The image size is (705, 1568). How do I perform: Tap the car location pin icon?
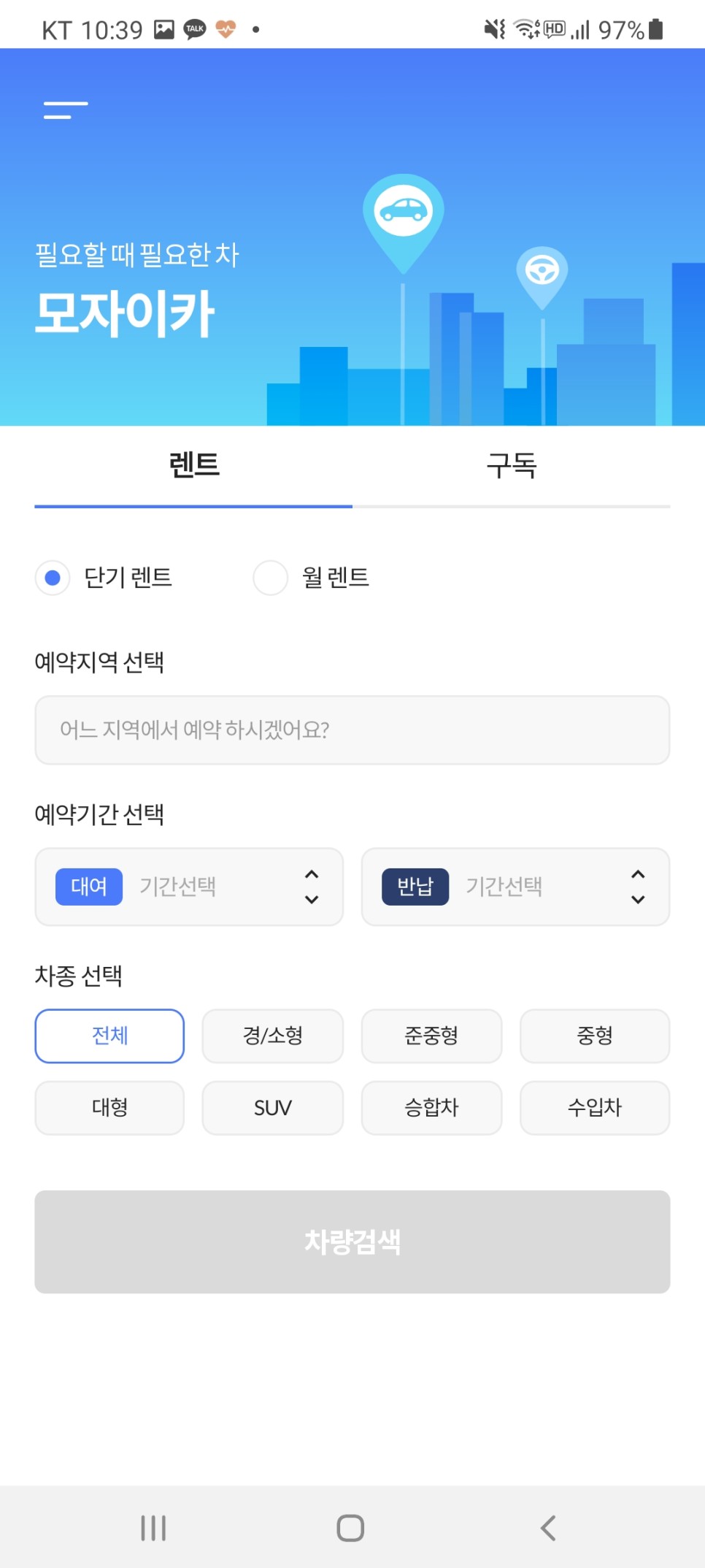point(403,213)
